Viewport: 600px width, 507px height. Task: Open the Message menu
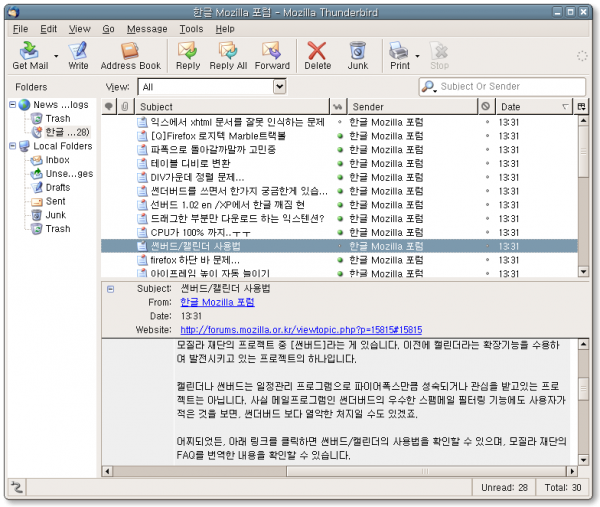click(x=147, y=29)
